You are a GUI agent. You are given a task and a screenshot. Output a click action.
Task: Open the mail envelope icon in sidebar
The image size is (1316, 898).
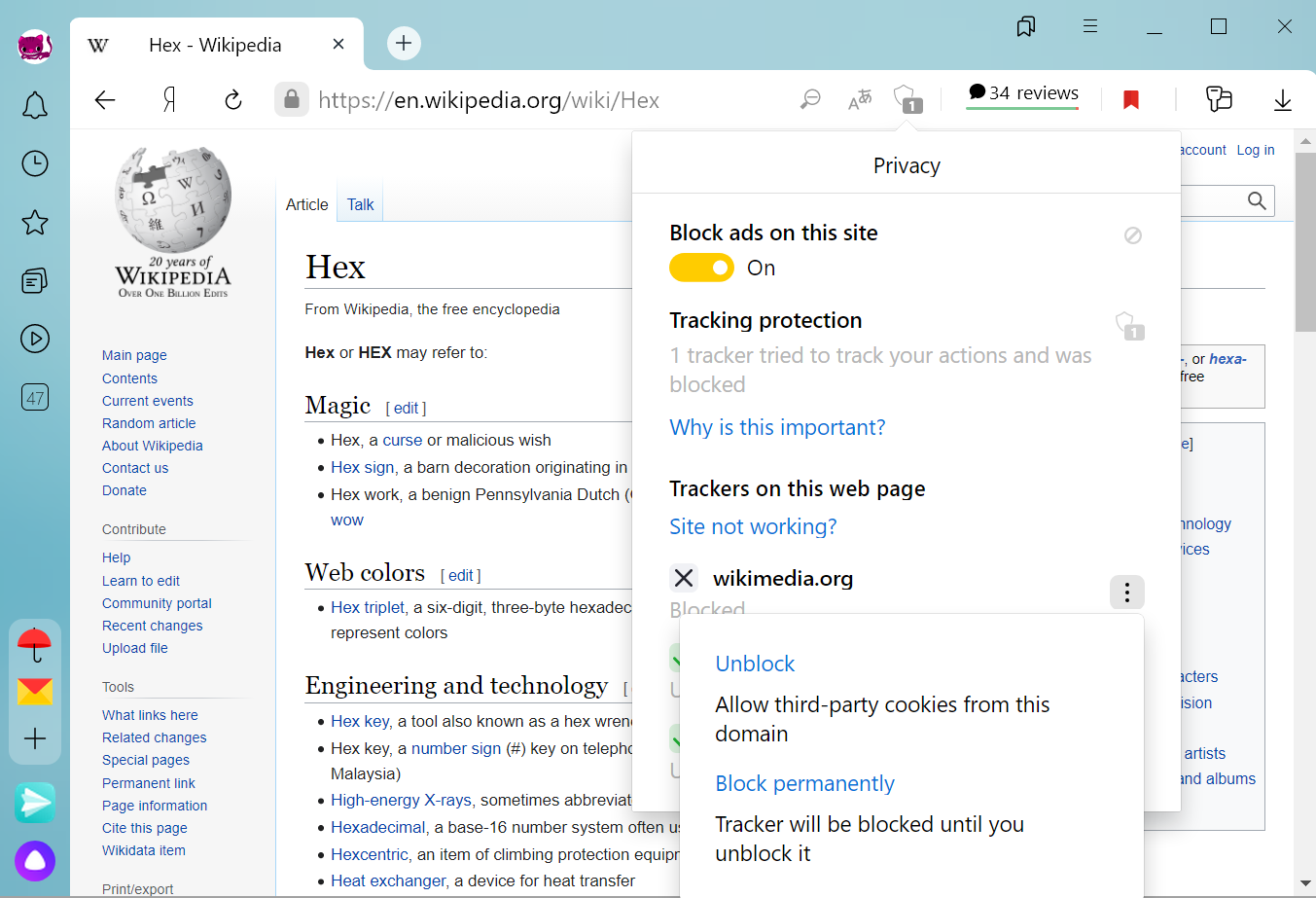[x=35, y=692]
